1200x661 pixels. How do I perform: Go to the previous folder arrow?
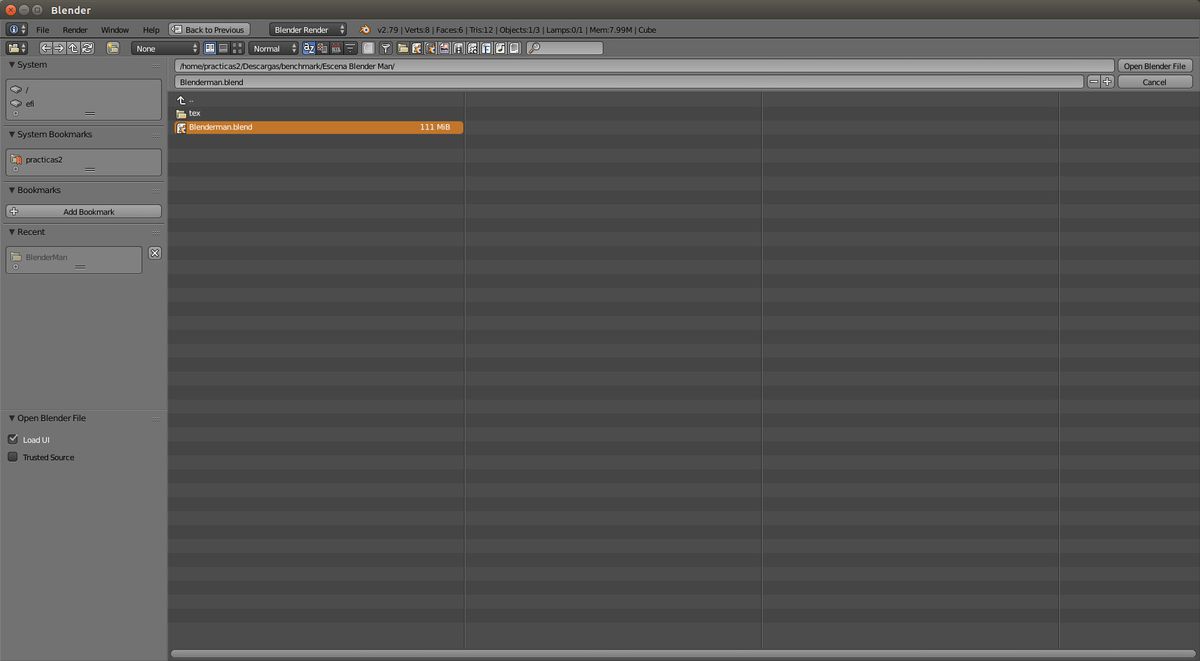[x=46, y=48]
